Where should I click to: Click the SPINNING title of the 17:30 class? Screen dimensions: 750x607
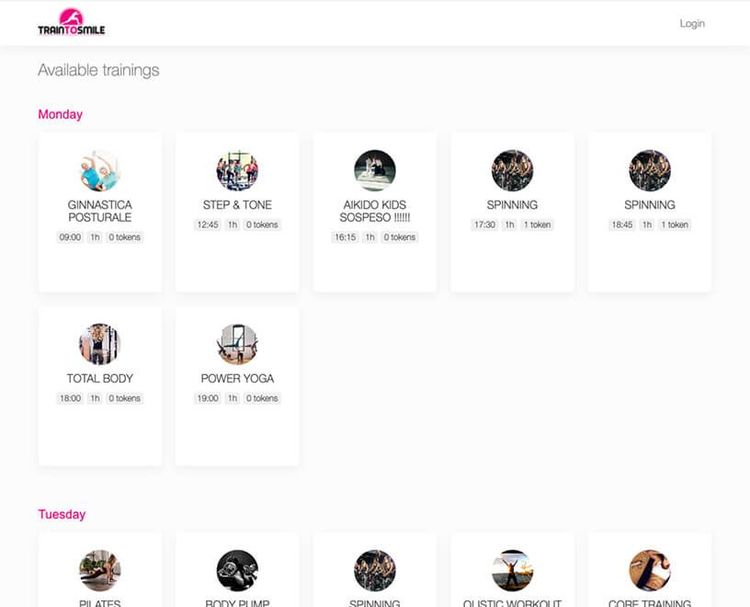512,205
